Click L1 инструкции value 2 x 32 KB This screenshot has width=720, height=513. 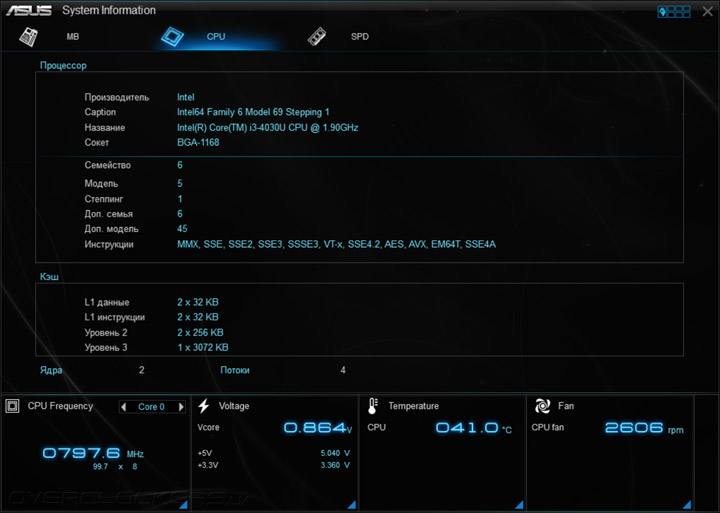tap(198, 317)
